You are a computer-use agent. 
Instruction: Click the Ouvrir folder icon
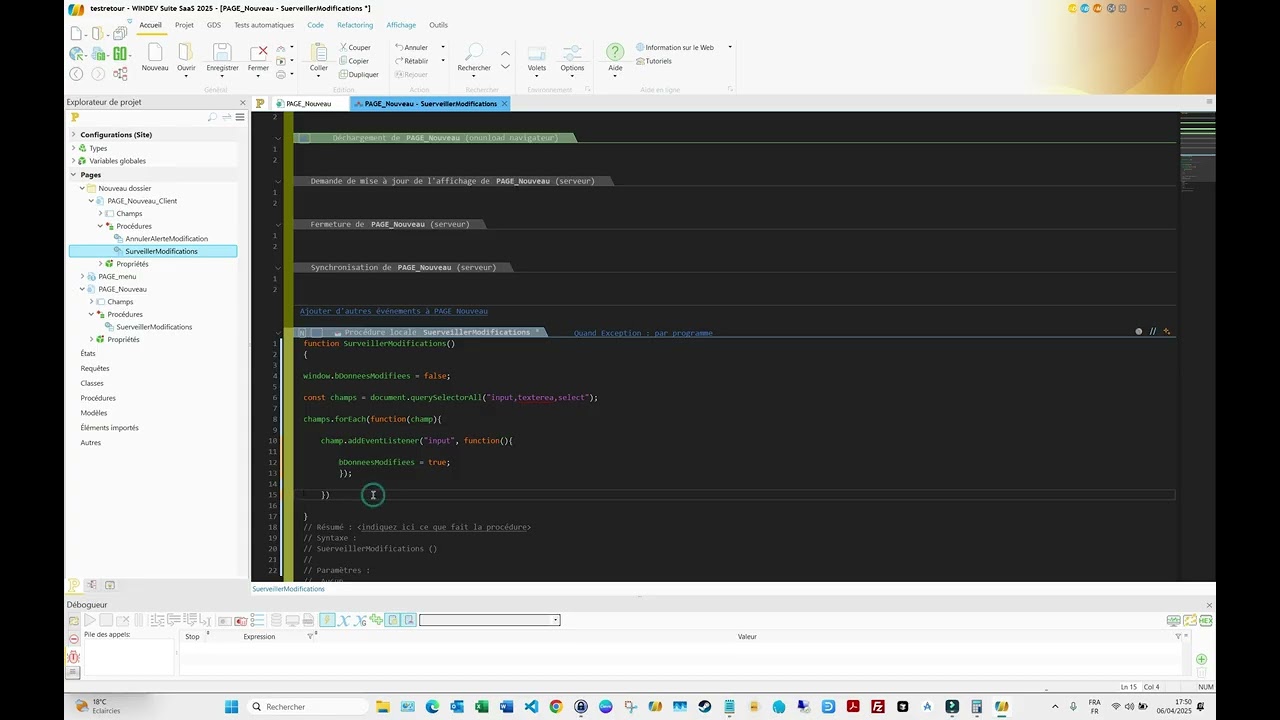click(186, 52)
